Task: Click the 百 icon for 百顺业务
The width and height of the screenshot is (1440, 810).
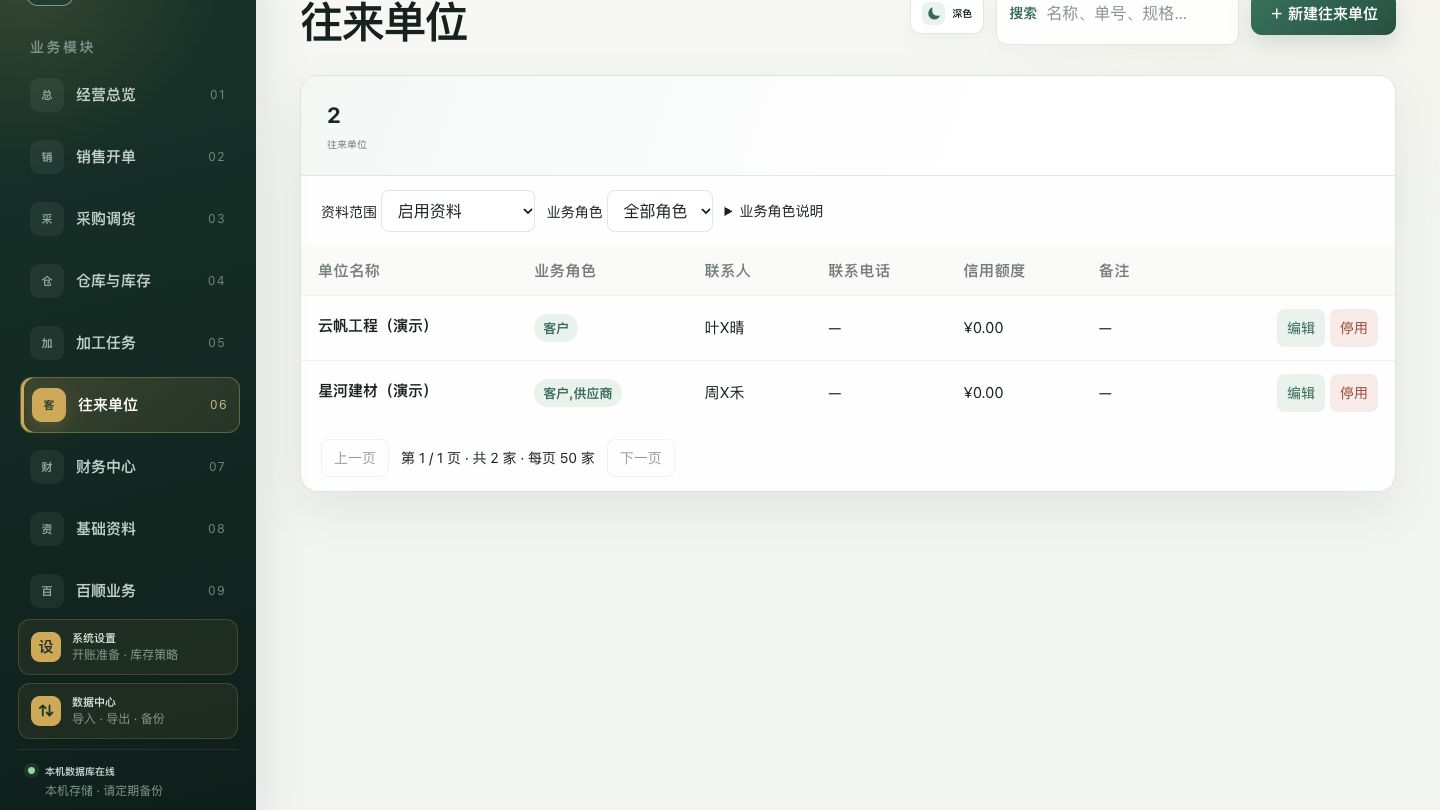Action: [47, 591]
